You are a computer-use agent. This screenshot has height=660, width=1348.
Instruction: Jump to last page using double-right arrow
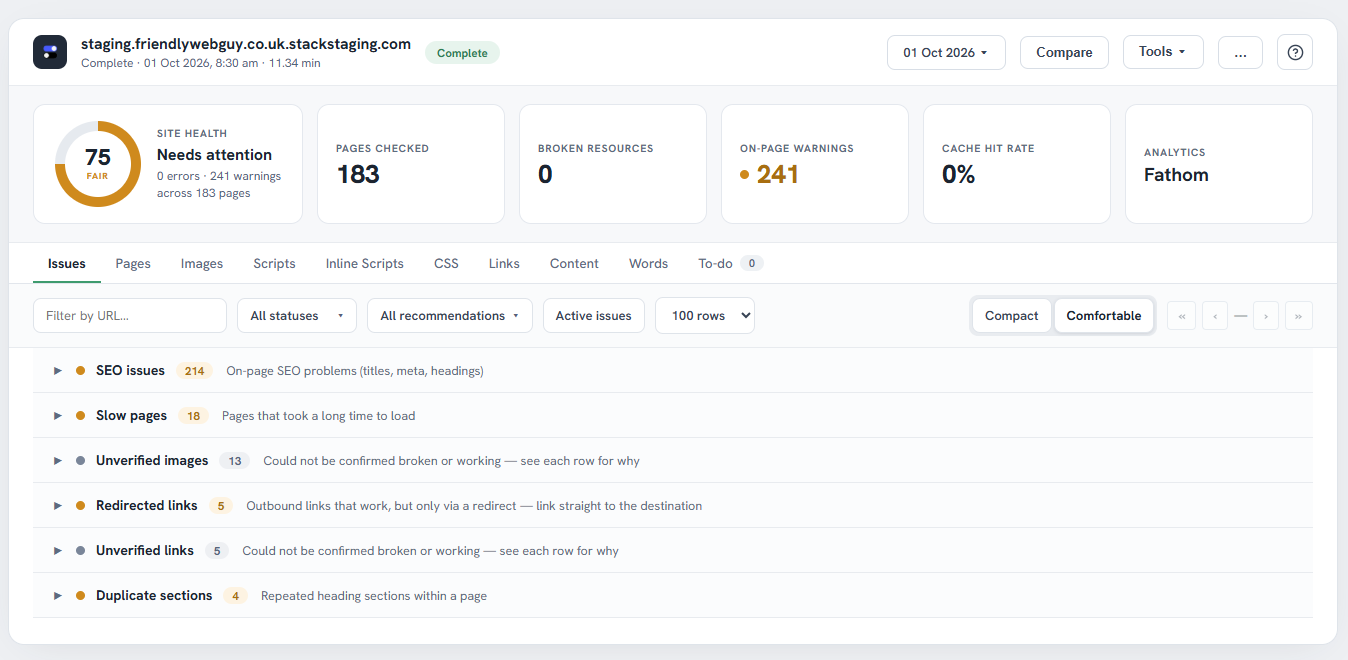1299,316
